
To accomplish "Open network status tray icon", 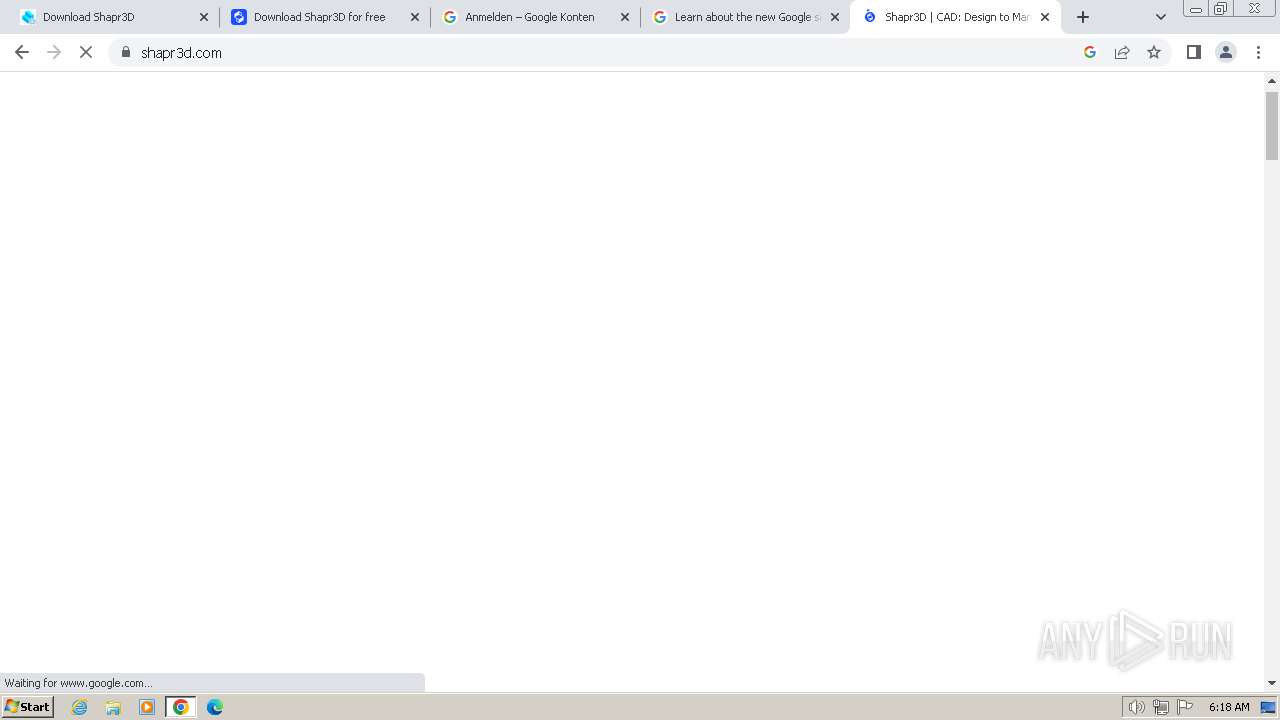I will [x=1160, y=707].
